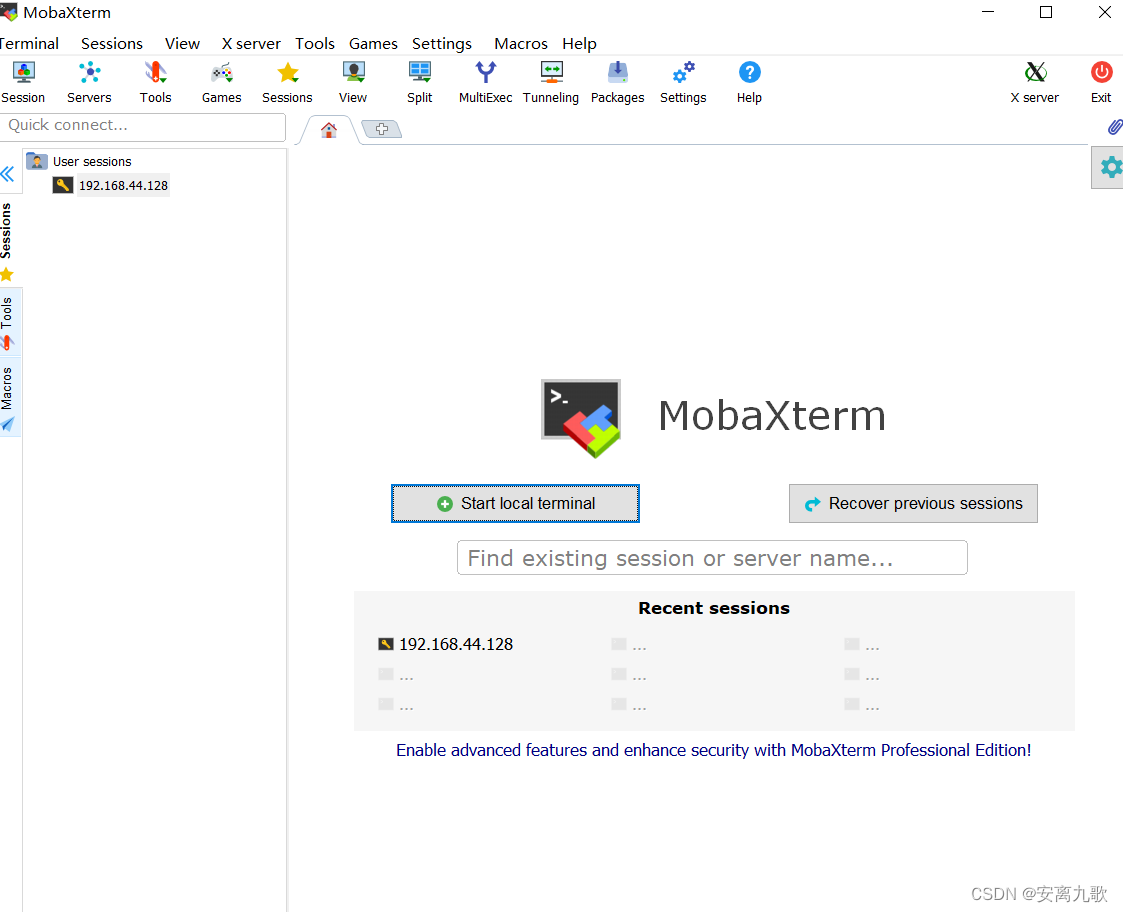Open the Tunneling toolbar icon
The height and width of the screenshot is (912, 1123).
(x=551, y=82)
